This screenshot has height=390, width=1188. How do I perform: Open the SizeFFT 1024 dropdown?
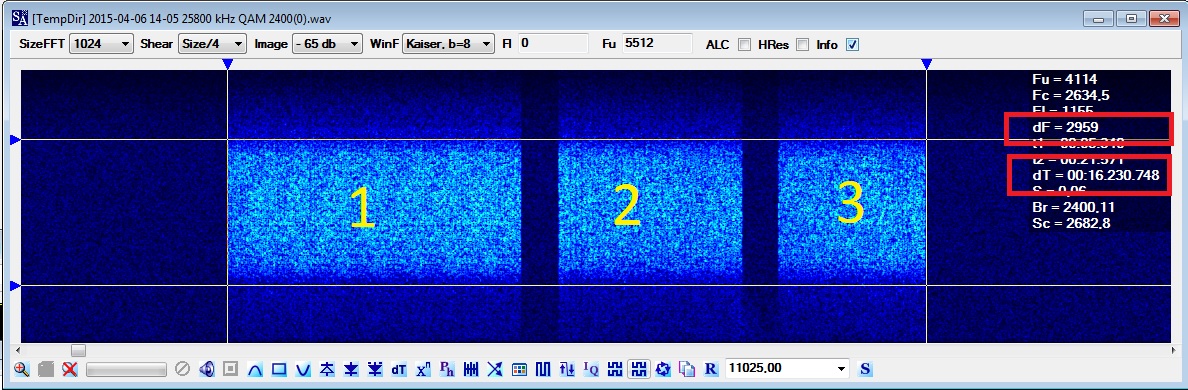(101, 44)
